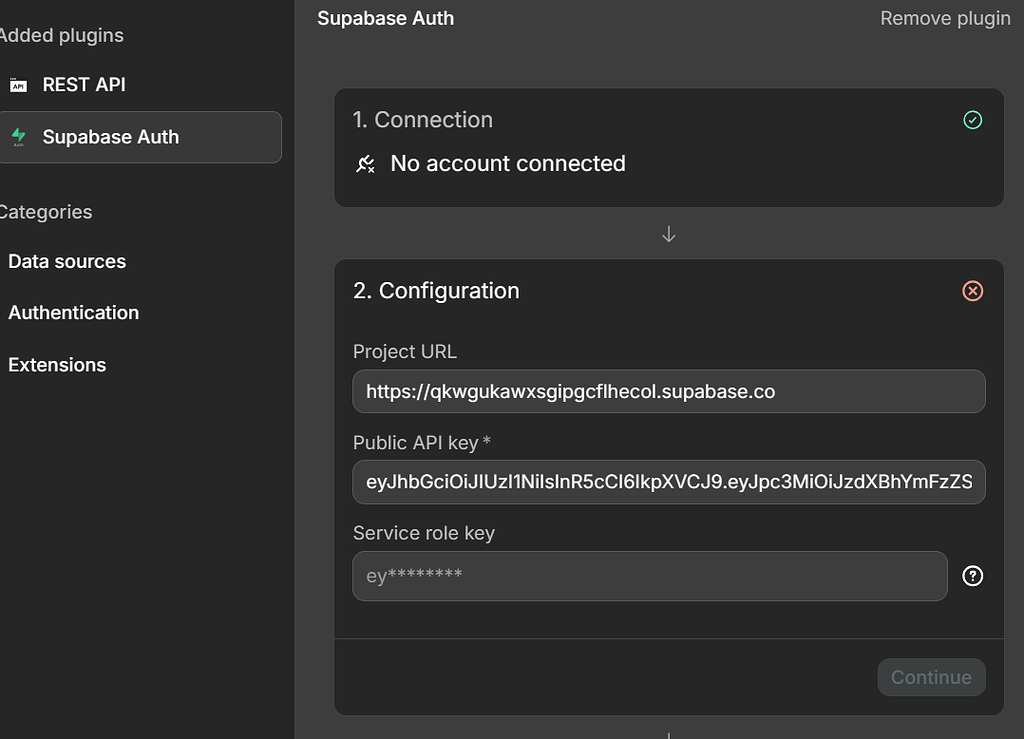Open help for the Service role key
Viewport: 1024px width, 739px height.
(972, 576)
